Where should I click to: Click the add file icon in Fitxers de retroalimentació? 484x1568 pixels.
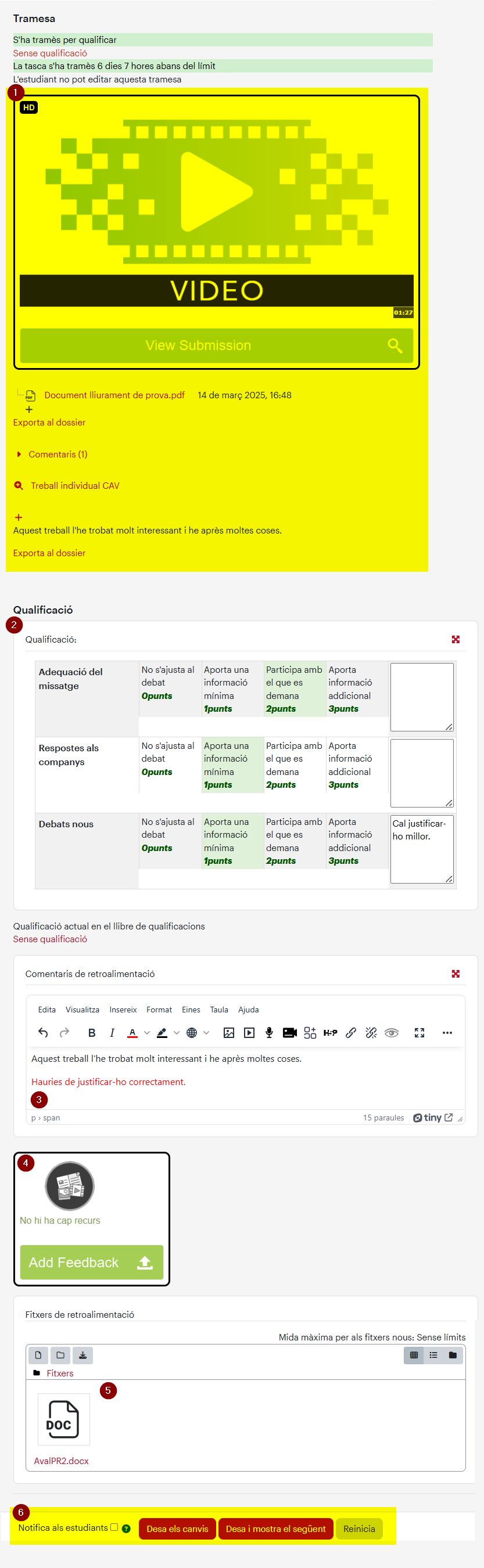pos(38,1355)
